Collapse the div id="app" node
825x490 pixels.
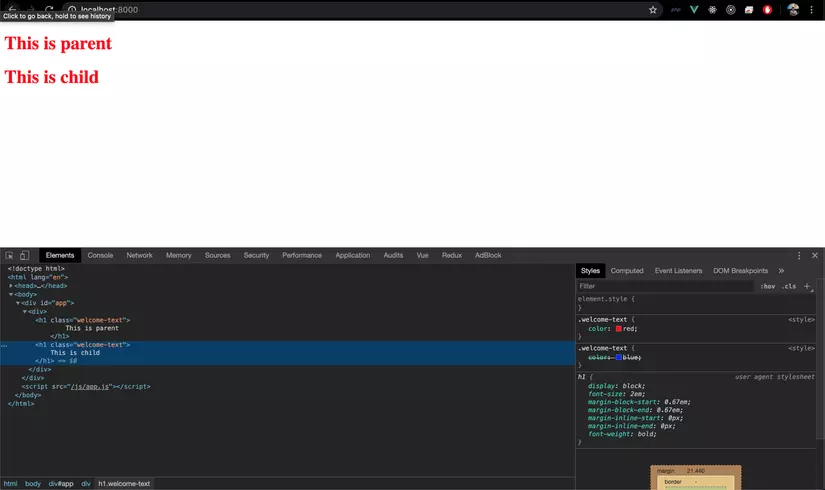pyautogui.click(x=17, y=303)
